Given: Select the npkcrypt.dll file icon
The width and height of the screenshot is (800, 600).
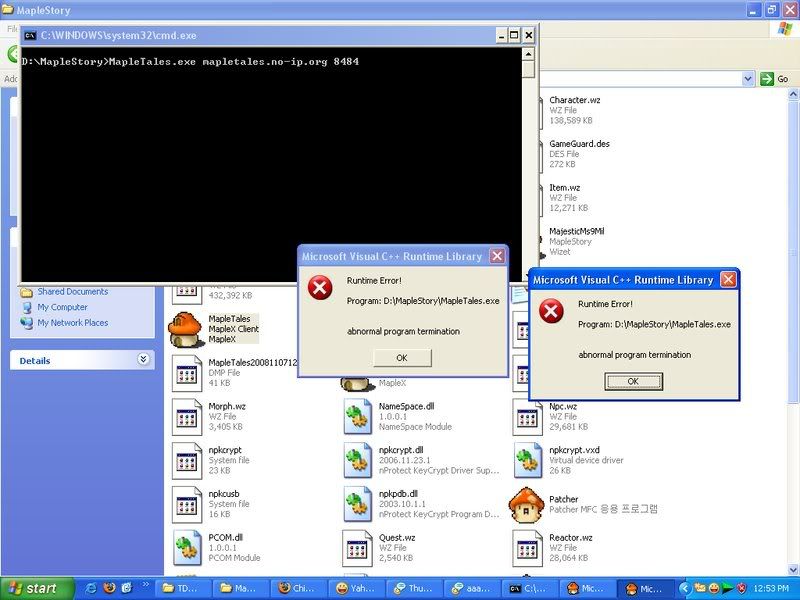Looking at the screenshot, I should pyautogui.click(x=357, y=461).
